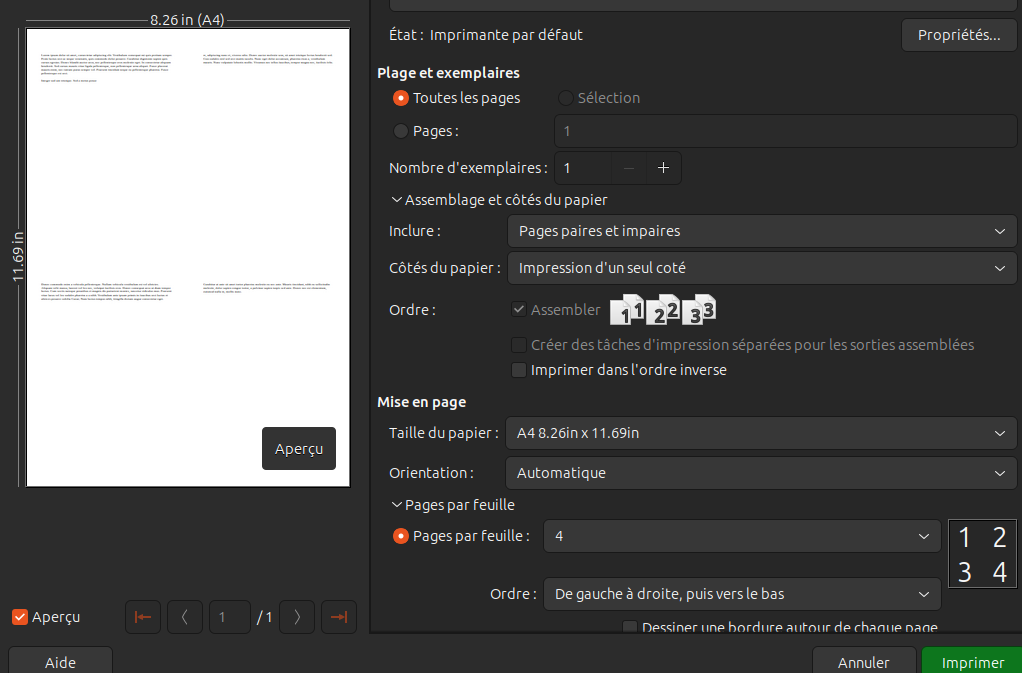Collapse the 'Pages par feuille' expander

click(x=397, y=505)
